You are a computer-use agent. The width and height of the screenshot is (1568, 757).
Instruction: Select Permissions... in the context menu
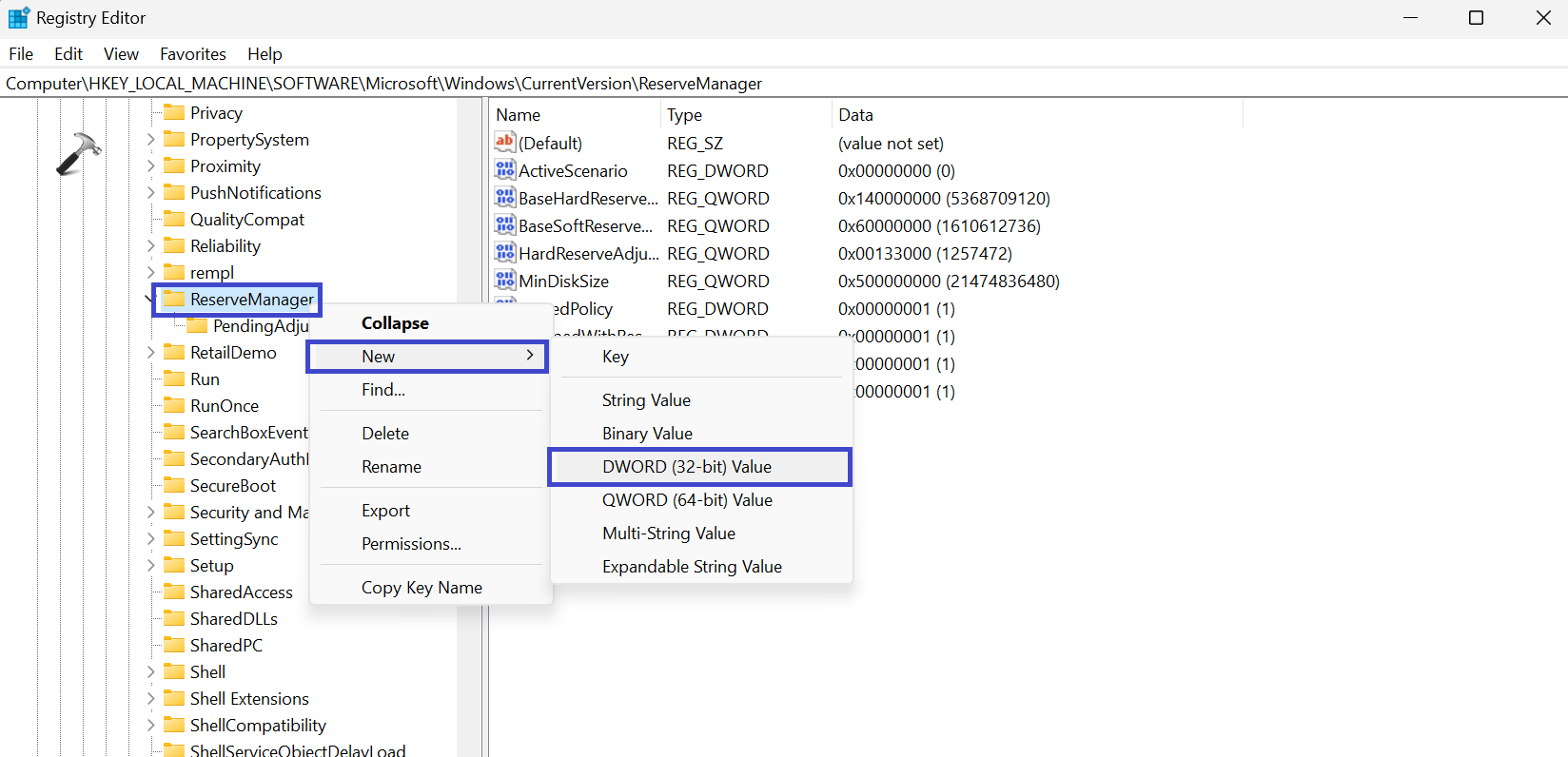pos(411,544)
